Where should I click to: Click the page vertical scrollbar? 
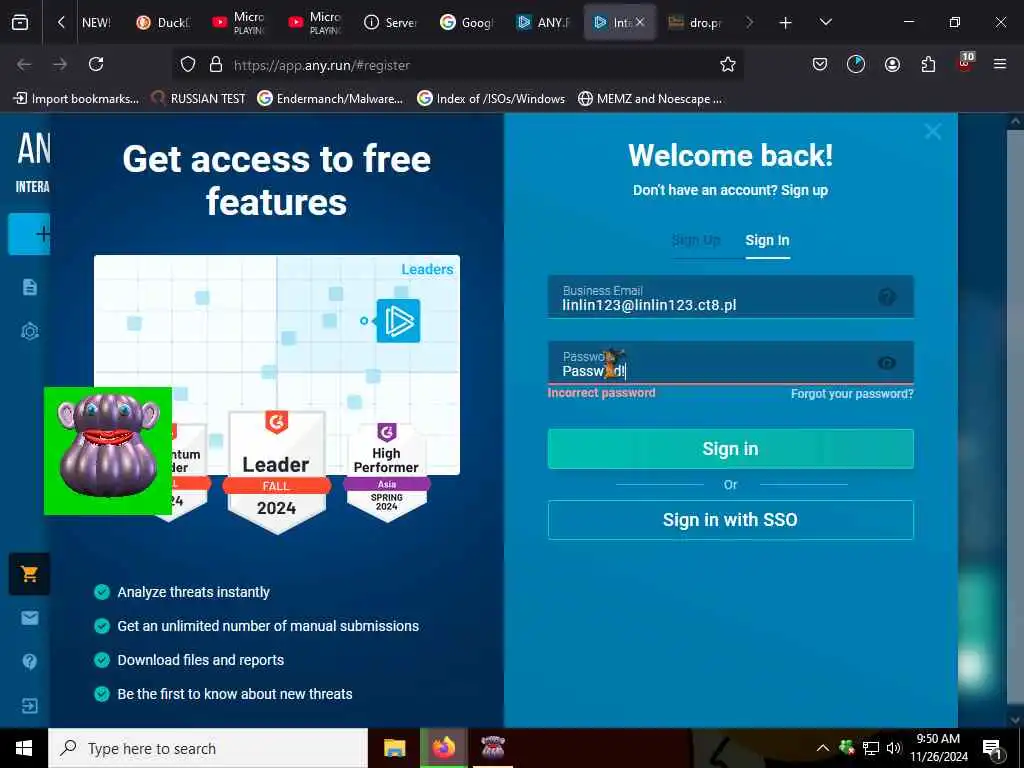pos(1015,418)
